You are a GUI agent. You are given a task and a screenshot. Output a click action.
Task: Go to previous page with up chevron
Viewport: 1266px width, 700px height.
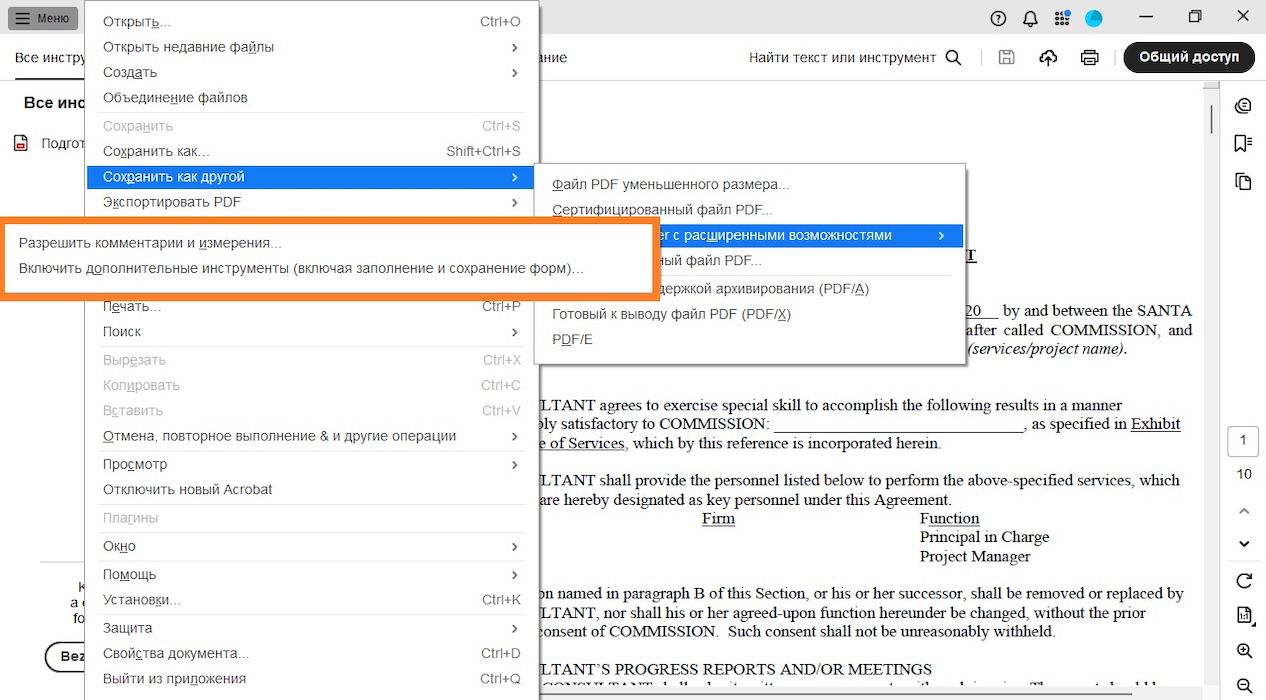point(1244,511)
